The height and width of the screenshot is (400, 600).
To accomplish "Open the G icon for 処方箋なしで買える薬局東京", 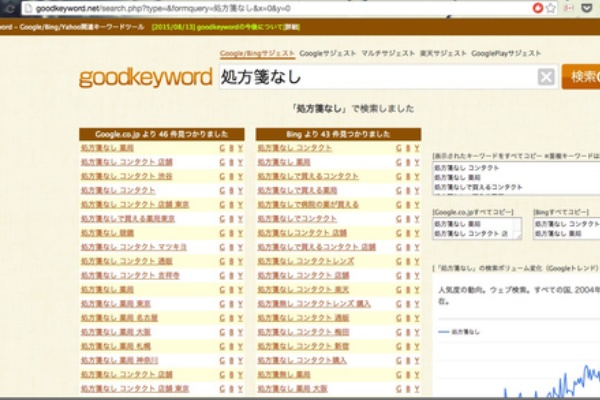I will click(222, 219).
